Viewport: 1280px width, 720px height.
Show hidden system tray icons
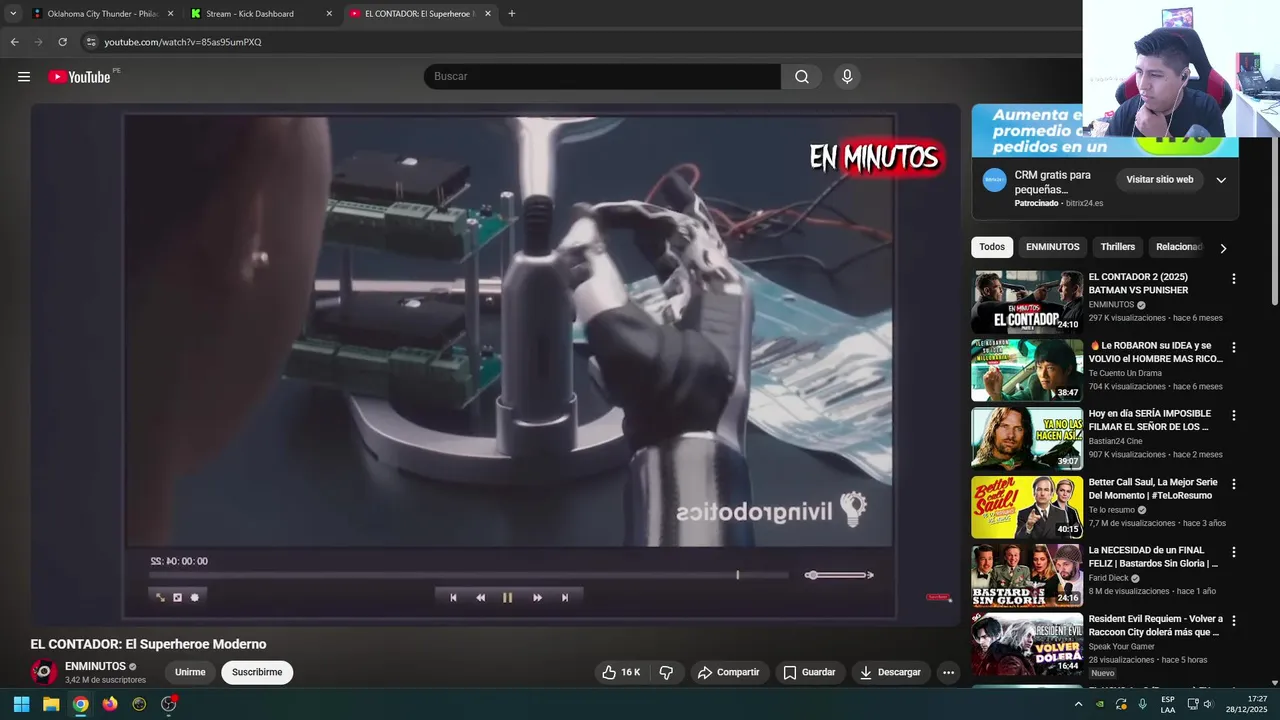pos(1078,704)
